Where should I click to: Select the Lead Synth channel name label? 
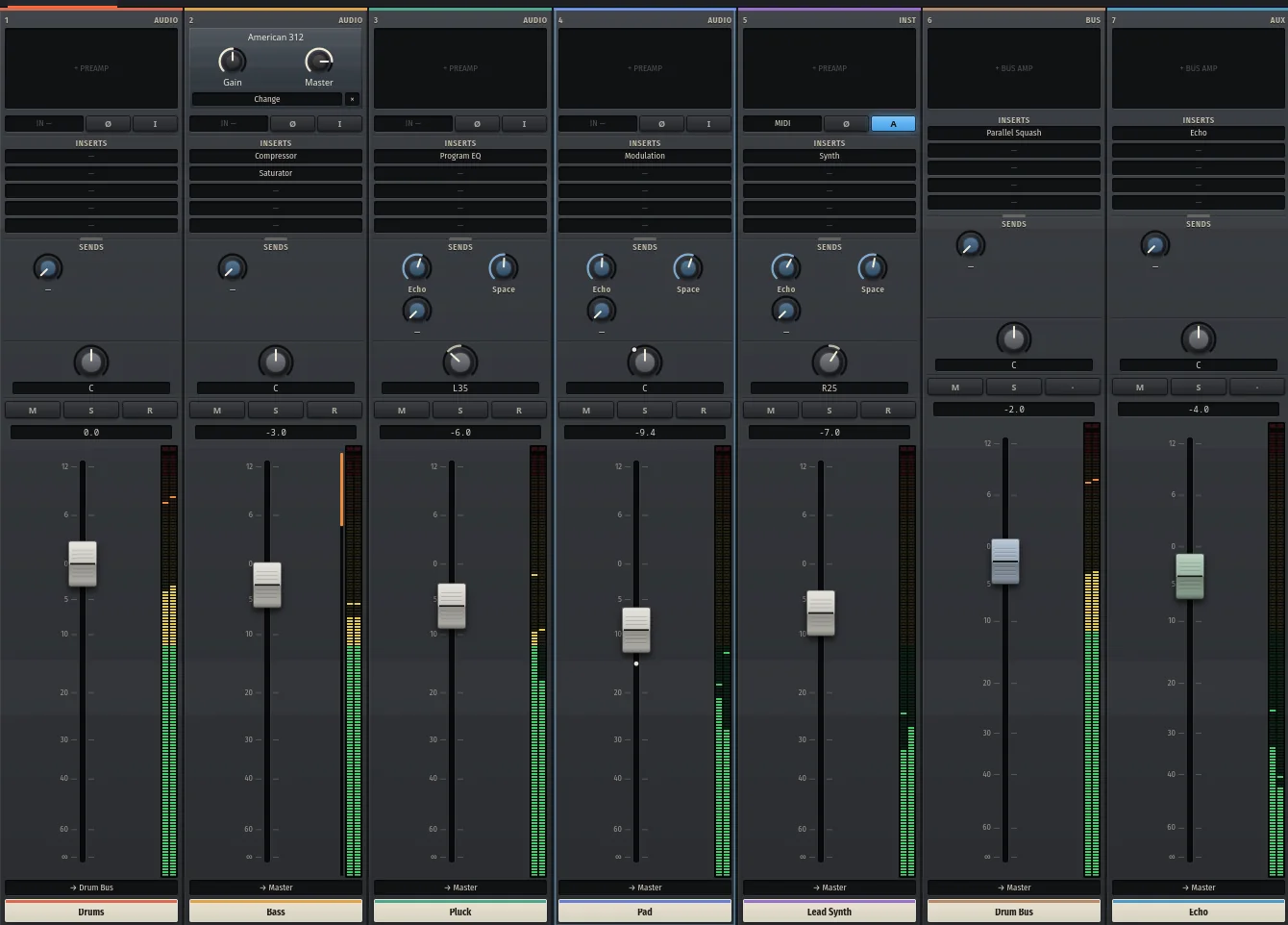tap(830, 912)
